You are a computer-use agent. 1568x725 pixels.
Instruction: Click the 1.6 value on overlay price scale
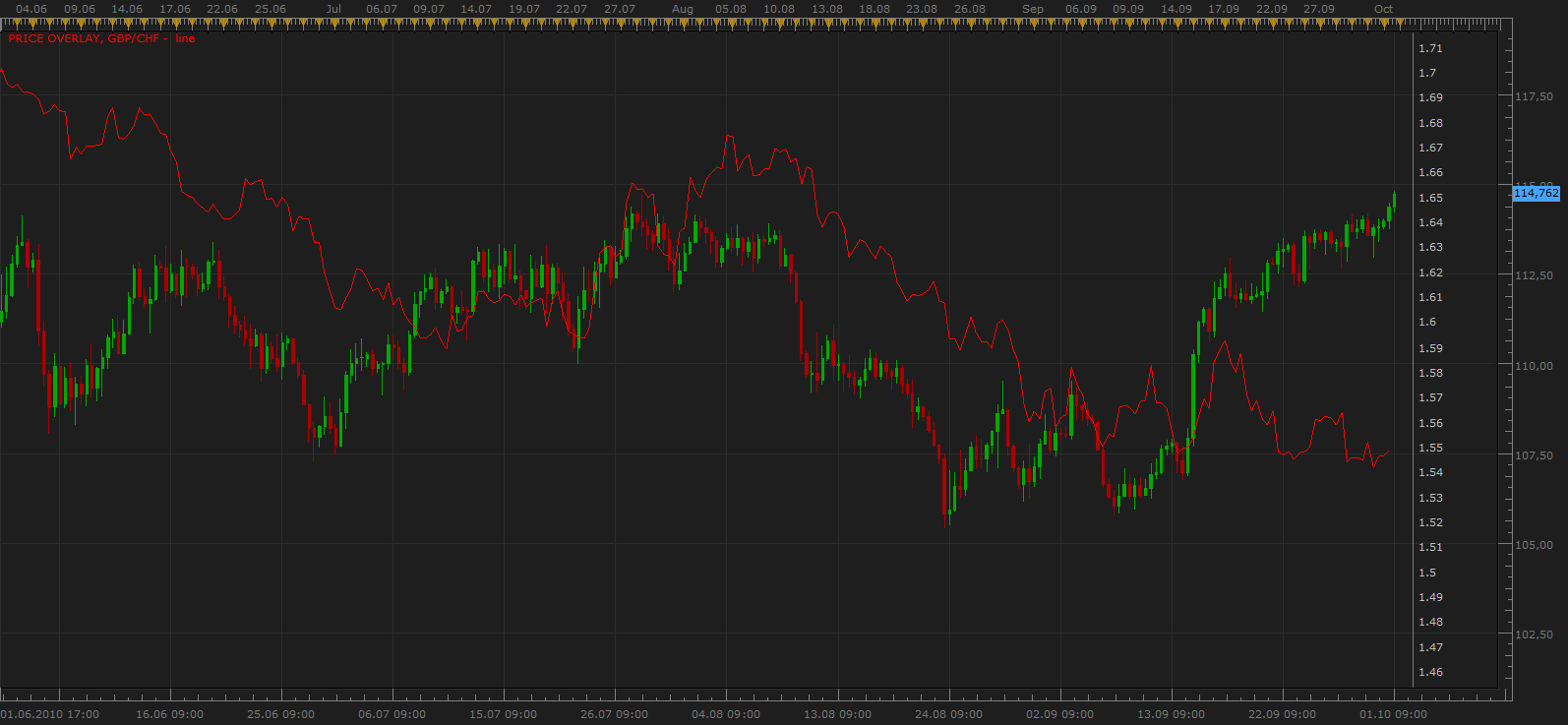(x=1427, y=323)
